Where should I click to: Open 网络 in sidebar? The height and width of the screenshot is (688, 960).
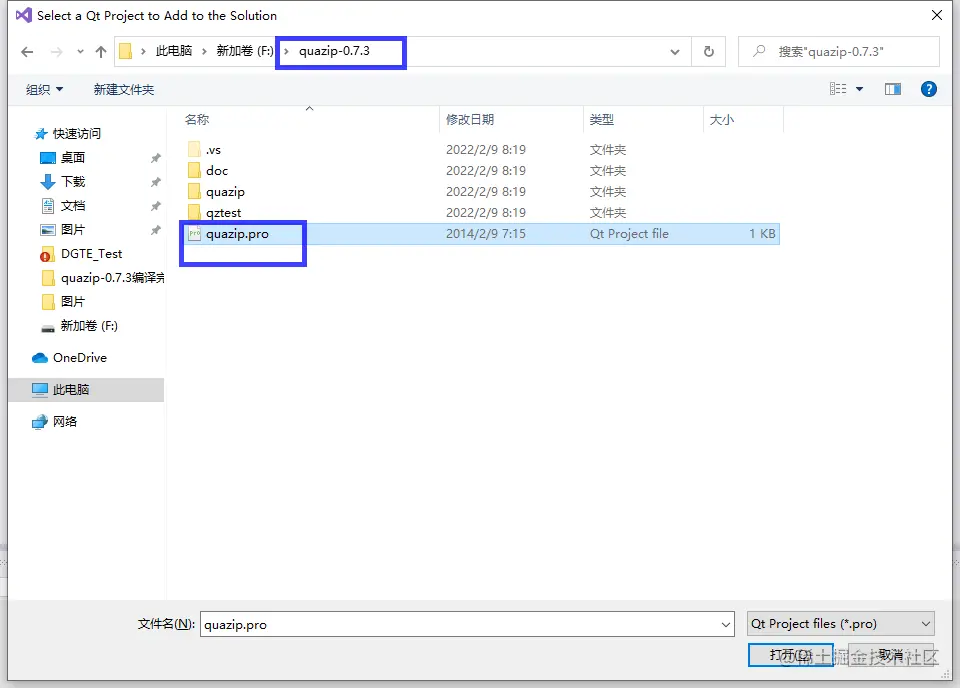(64, 422)
